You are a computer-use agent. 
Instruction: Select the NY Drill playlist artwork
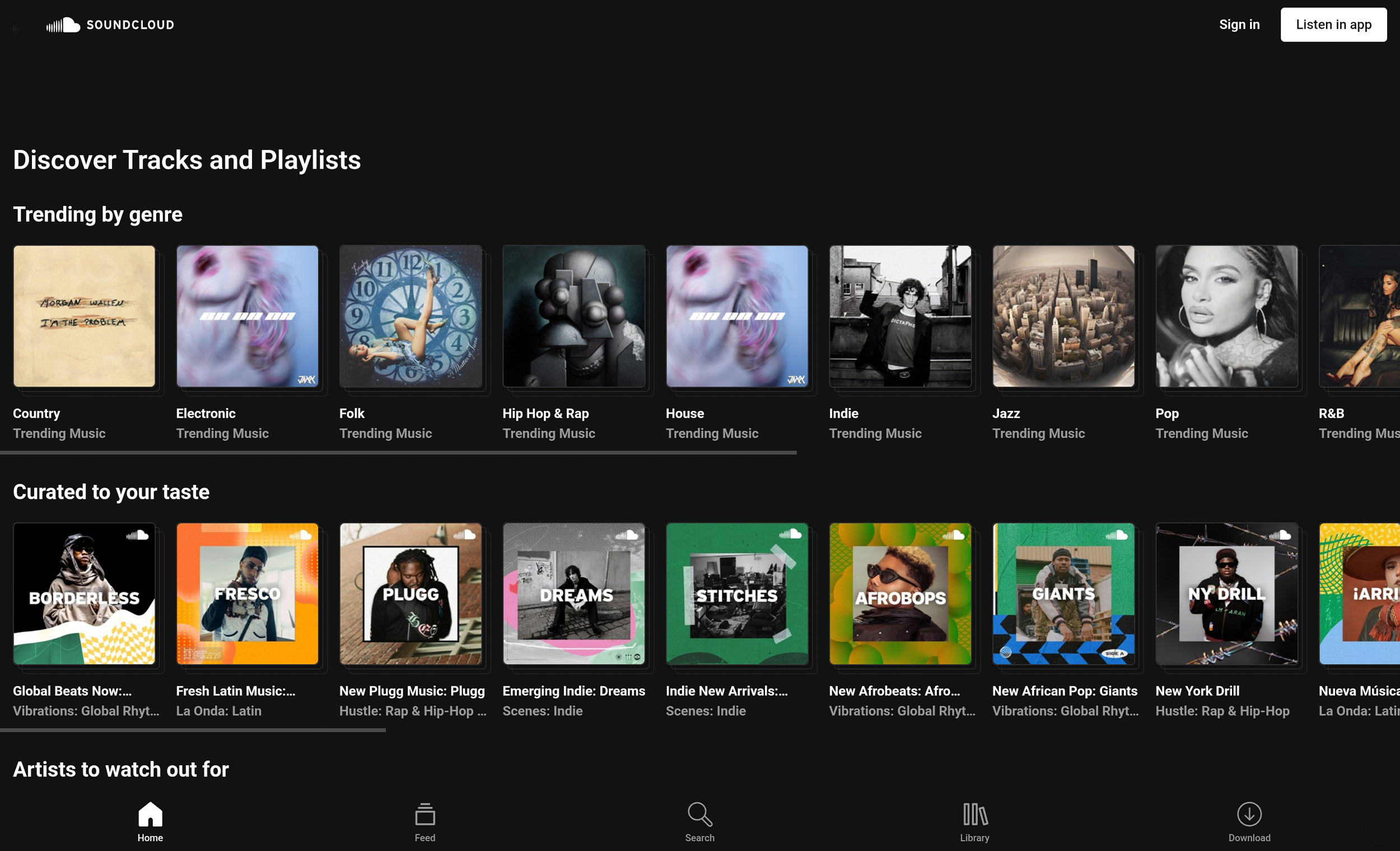tap(1226, 593)
